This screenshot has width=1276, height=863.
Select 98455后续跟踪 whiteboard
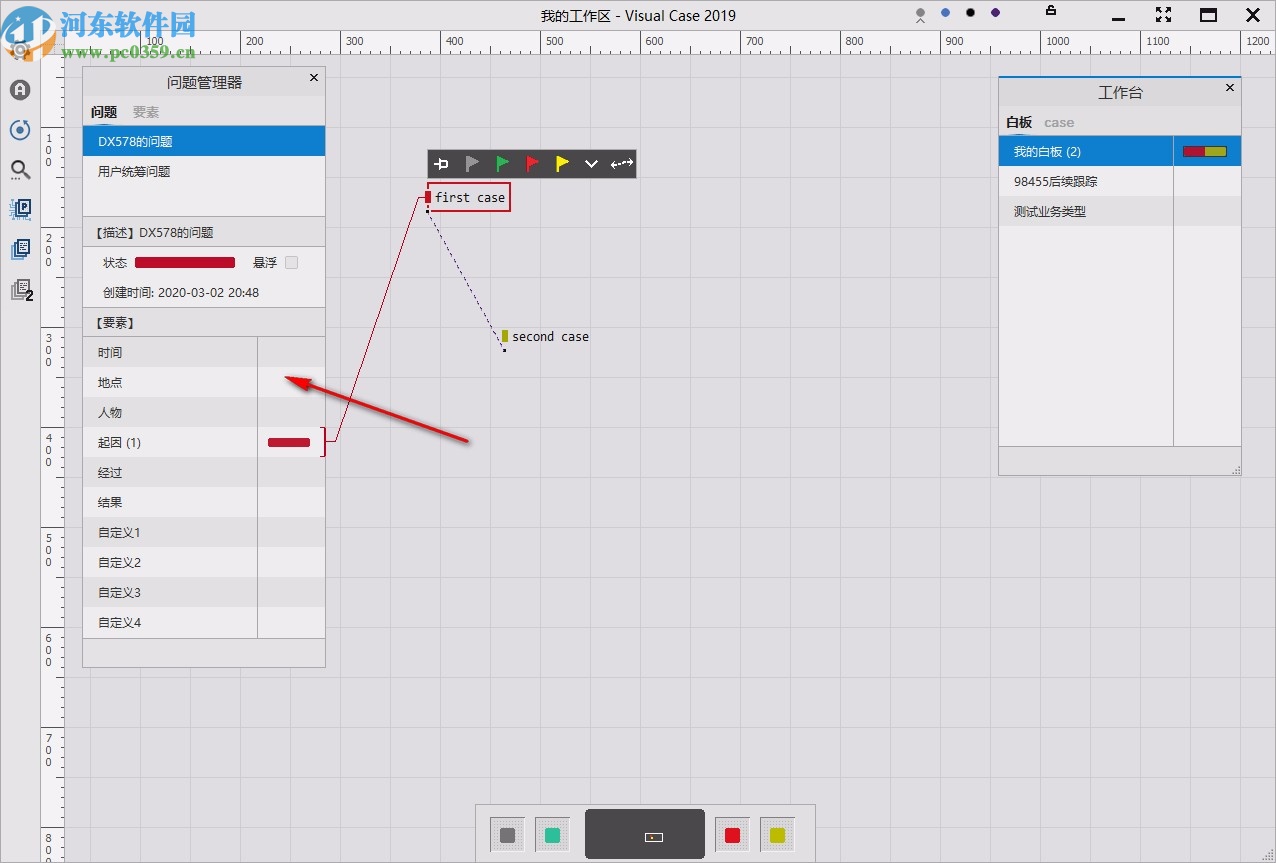click(1120, 181)
